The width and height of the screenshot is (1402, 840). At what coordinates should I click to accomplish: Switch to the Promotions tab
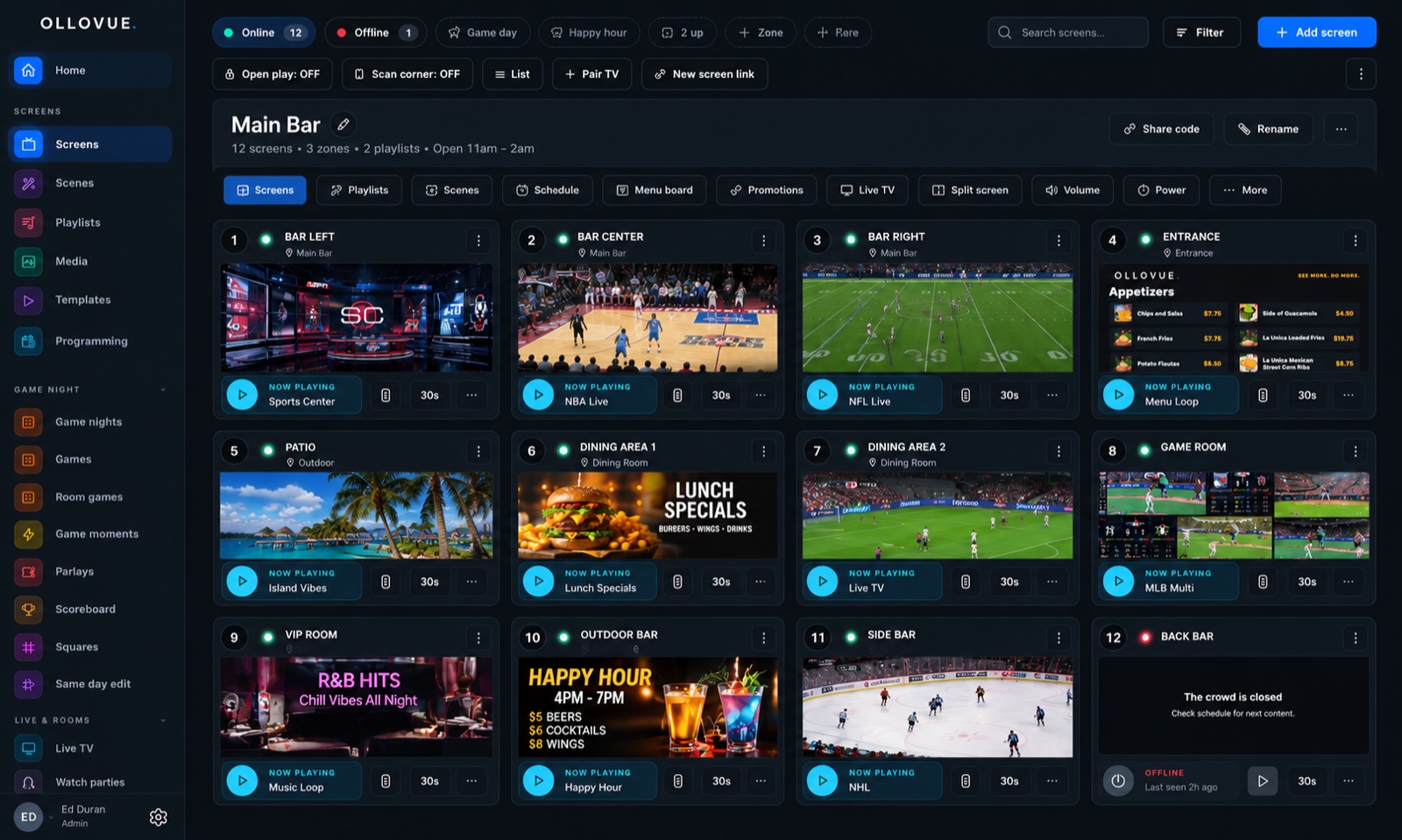coord(766,190)
